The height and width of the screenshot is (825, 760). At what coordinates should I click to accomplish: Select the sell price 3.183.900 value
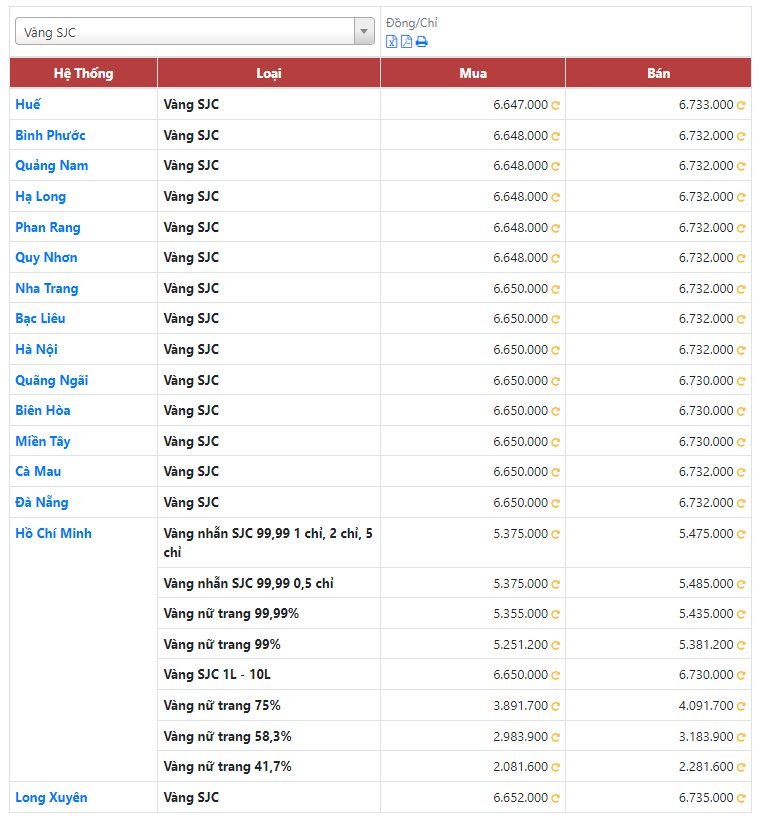pyautogui.click(x=706, y=737)
